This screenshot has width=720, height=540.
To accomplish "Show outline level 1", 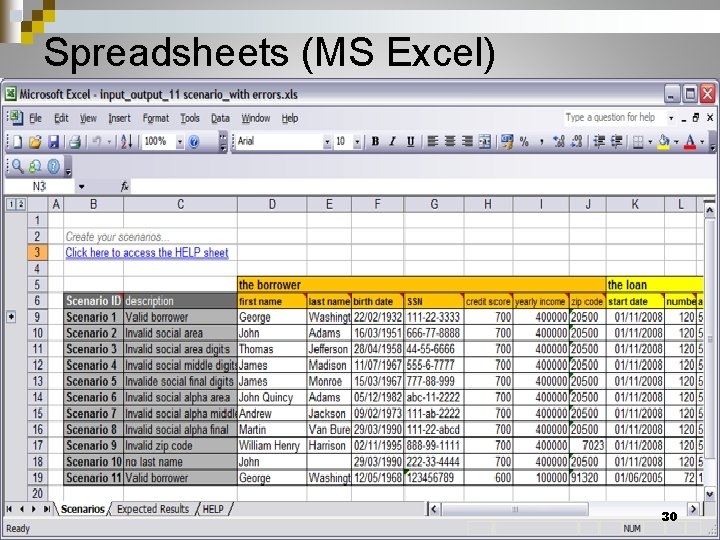I will (x=11, y=204).
